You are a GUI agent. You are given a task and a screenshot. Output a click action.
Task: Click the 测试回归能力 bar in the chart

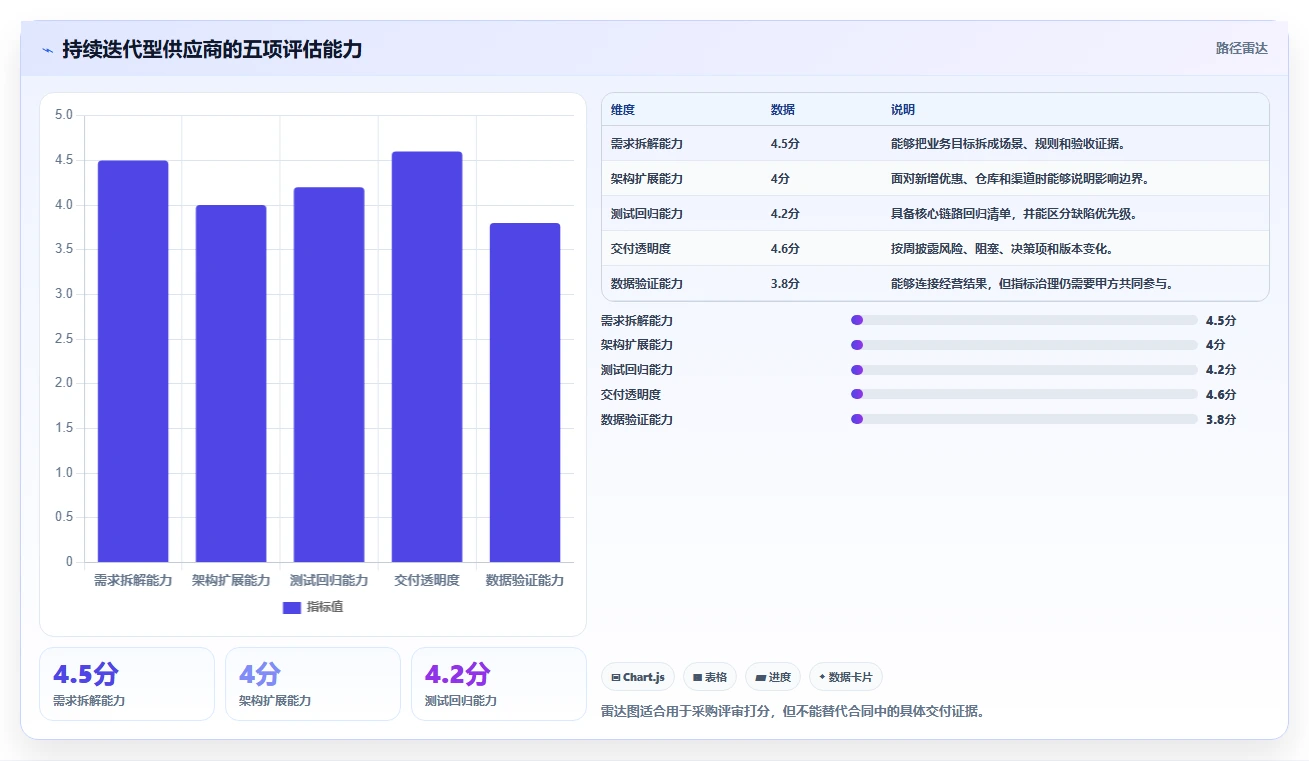(x=329, y=374)
